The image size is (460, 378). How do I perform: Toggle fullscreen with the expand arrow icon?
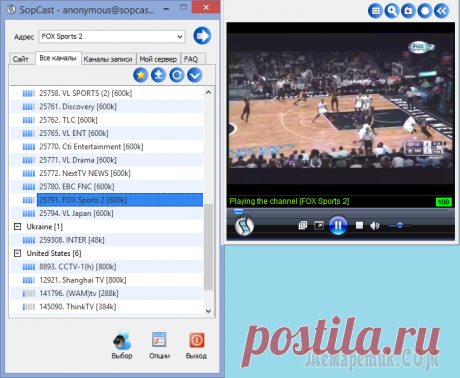(x=319, y=226)
